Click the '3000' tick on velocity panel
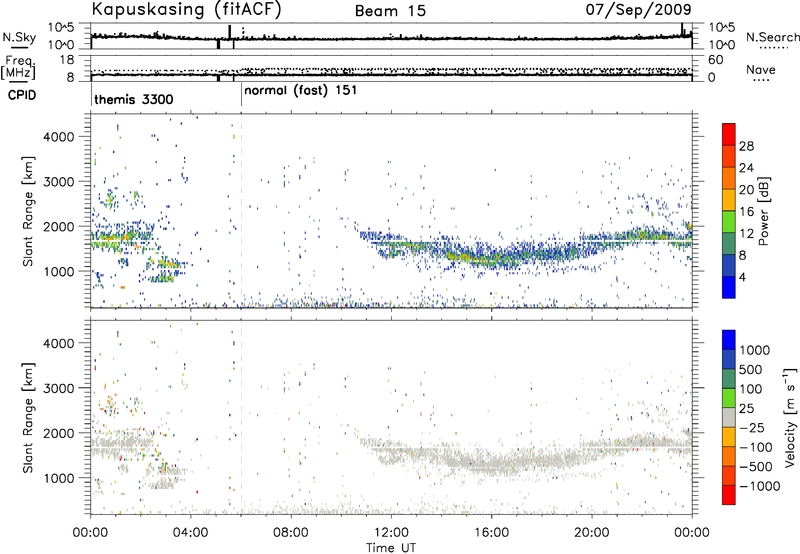The height and width of the screenshot is (554, 800). (59, 388)
